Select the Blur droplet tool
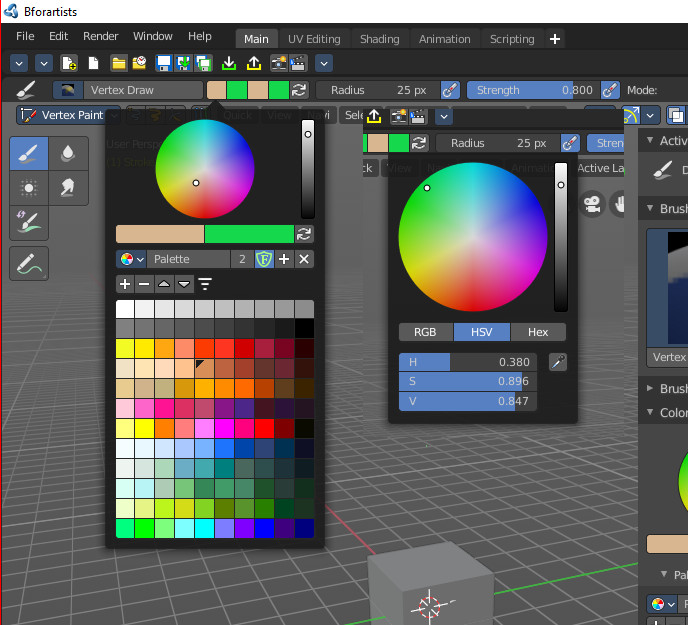The image size is (688, 625). 68,153
